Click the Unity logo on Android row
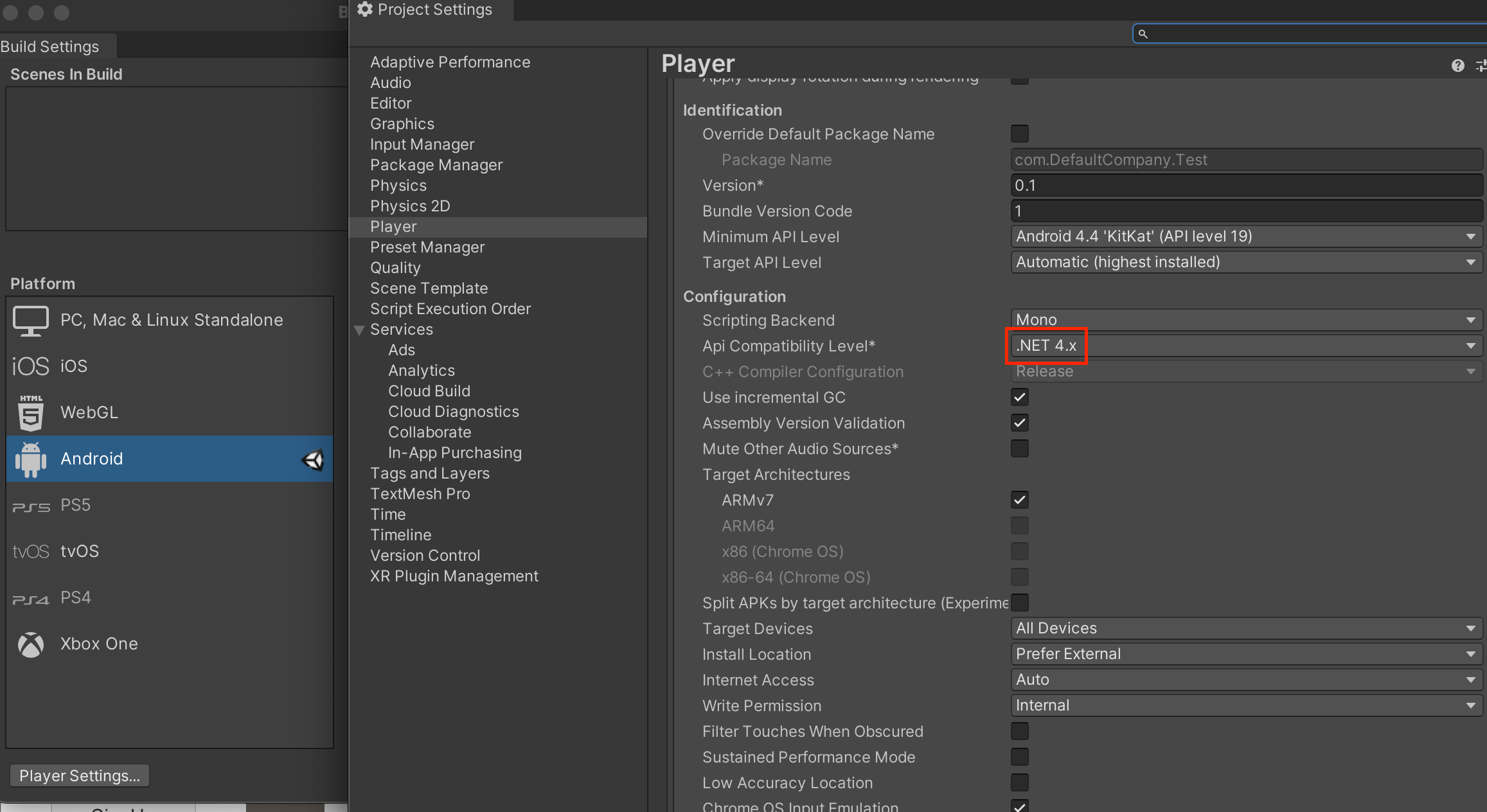The height and width of the screenshot is (812, 1487). 313,459
